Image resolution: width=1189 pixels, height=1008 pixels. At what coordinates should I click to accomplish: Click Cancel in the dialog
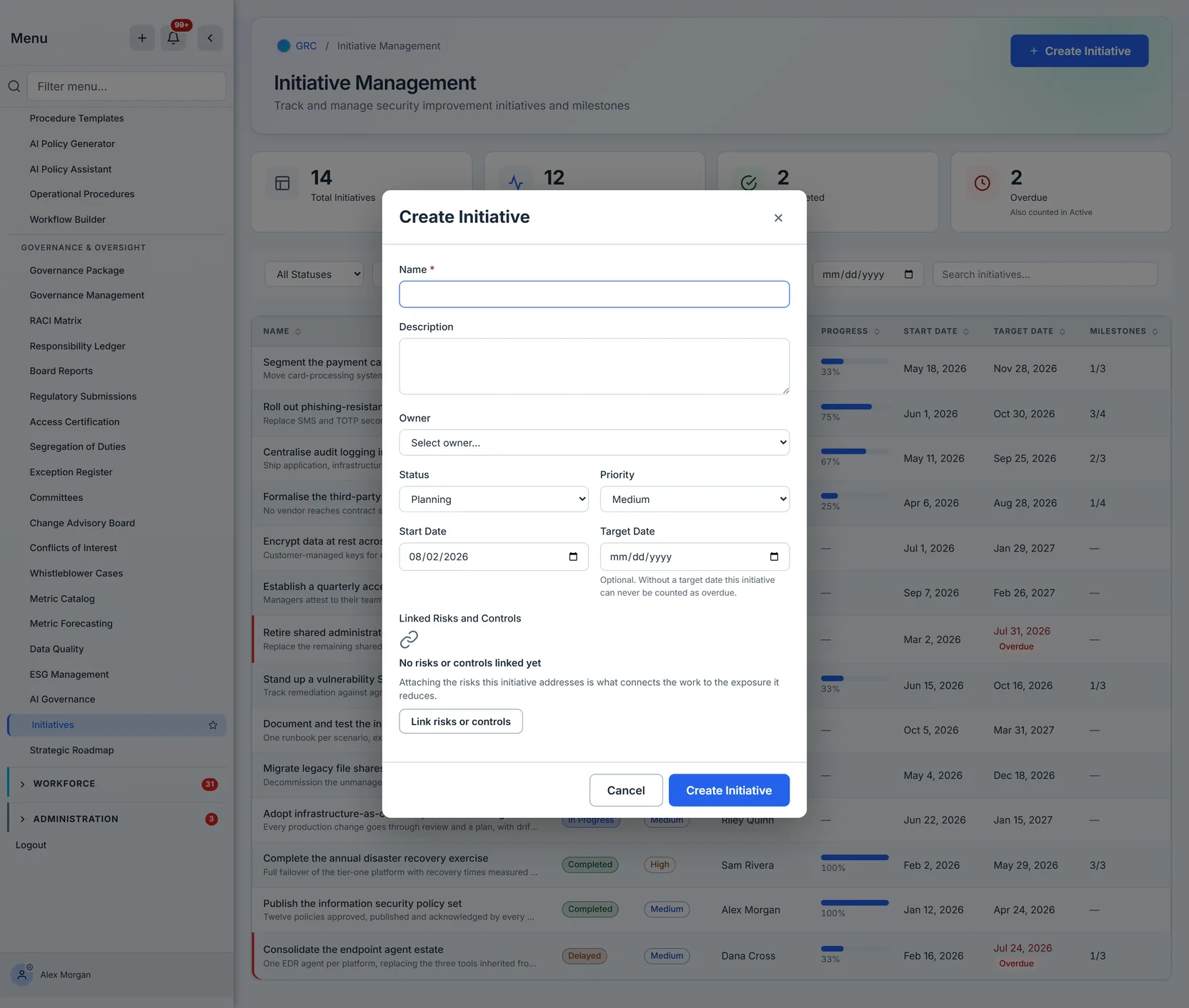[x=626, y=790]
